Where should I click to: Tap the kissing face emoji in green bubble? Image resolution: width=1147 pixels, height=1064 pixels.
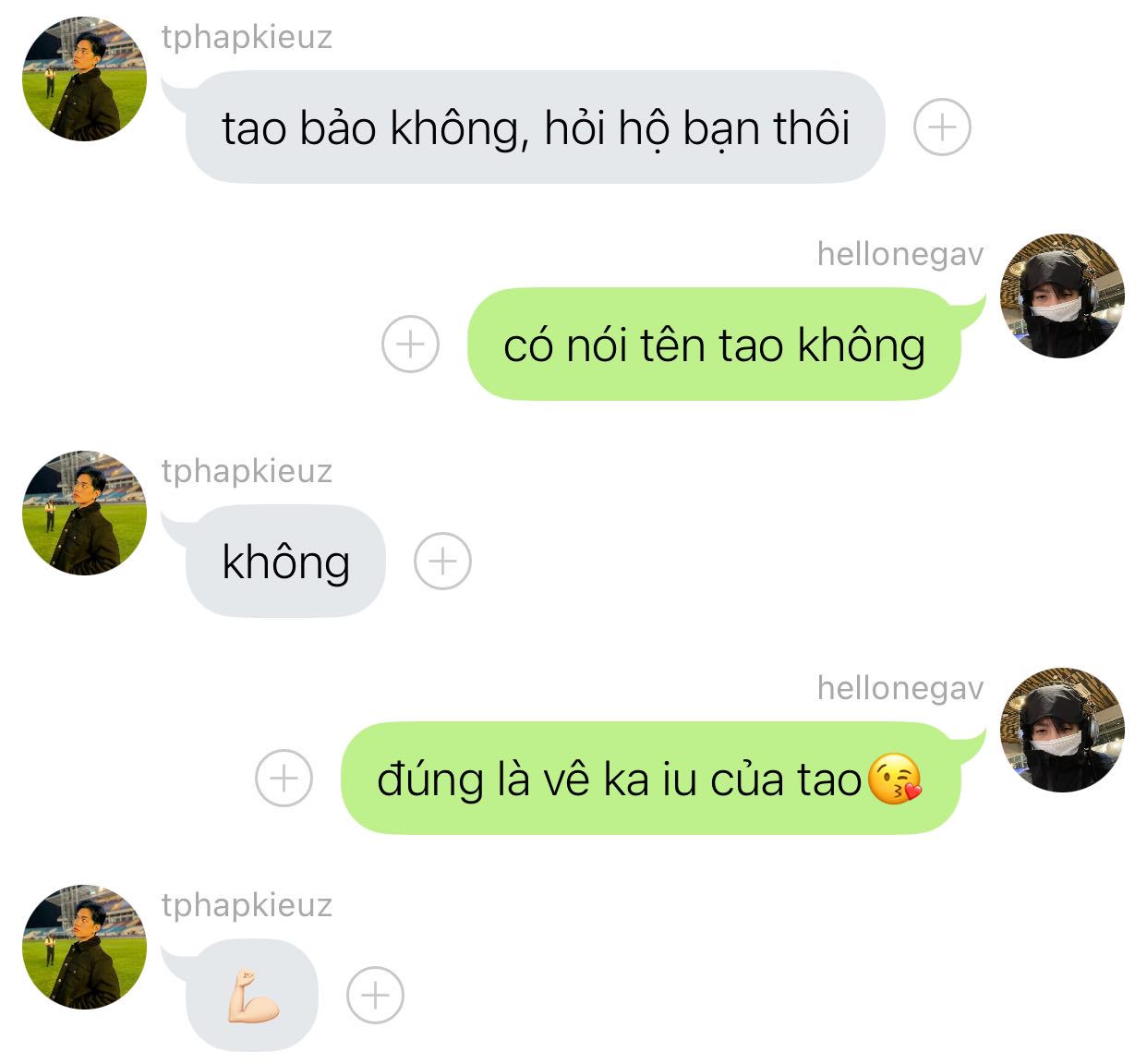point(895,779)
